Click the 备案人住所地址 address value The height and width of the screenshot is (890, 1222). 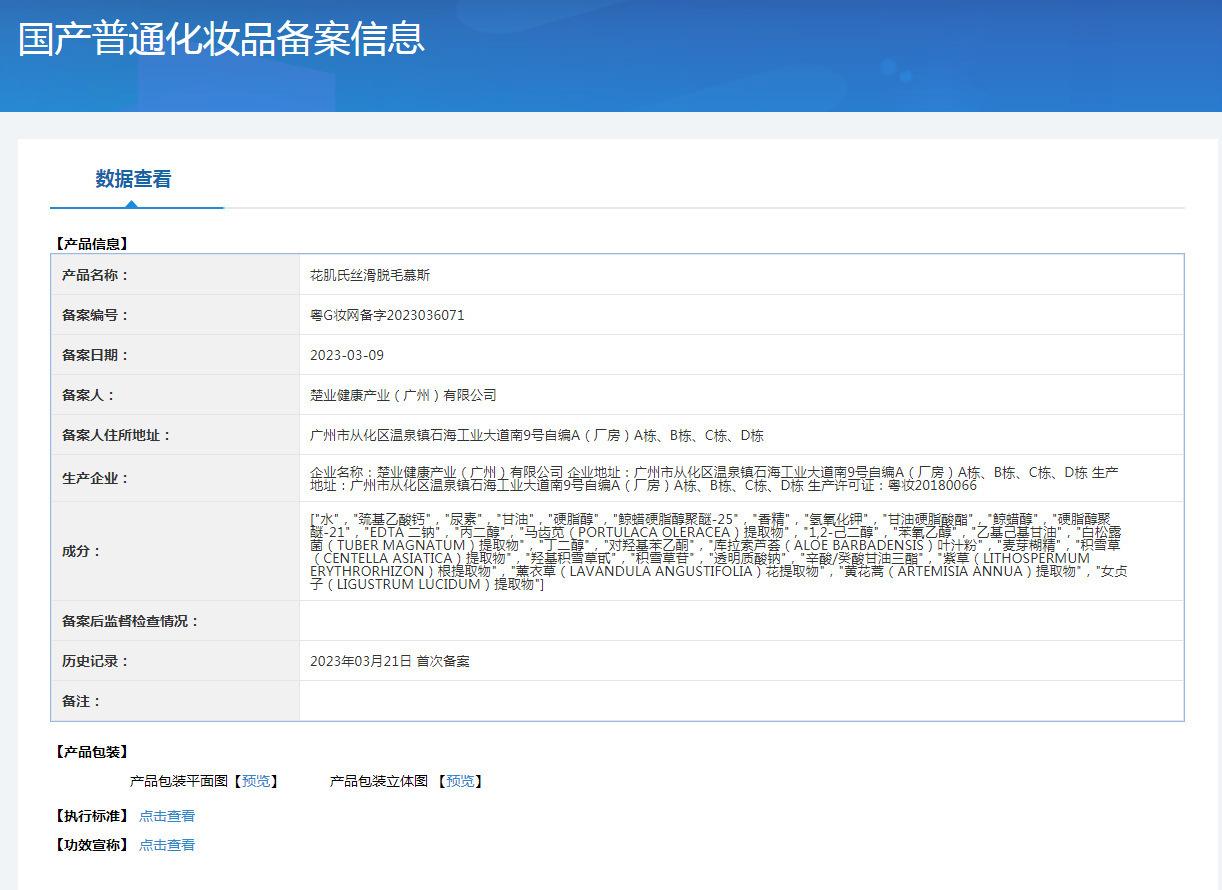[537, 435]
